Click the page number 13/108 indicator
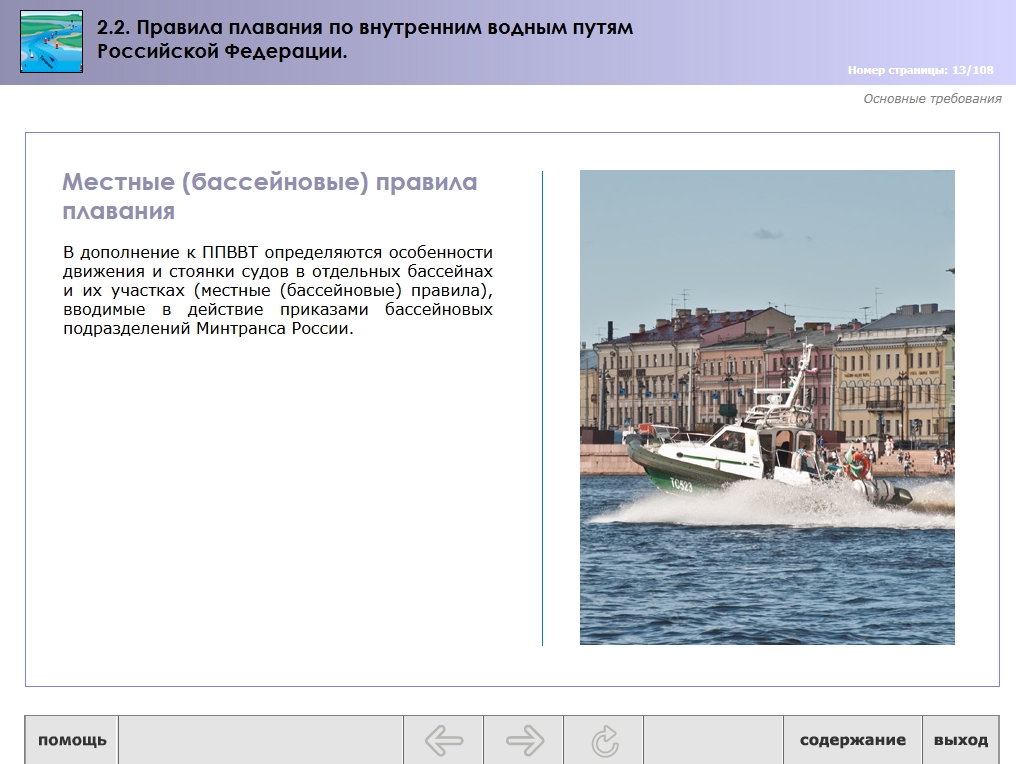1016x764 pixels. click(920, 70)
